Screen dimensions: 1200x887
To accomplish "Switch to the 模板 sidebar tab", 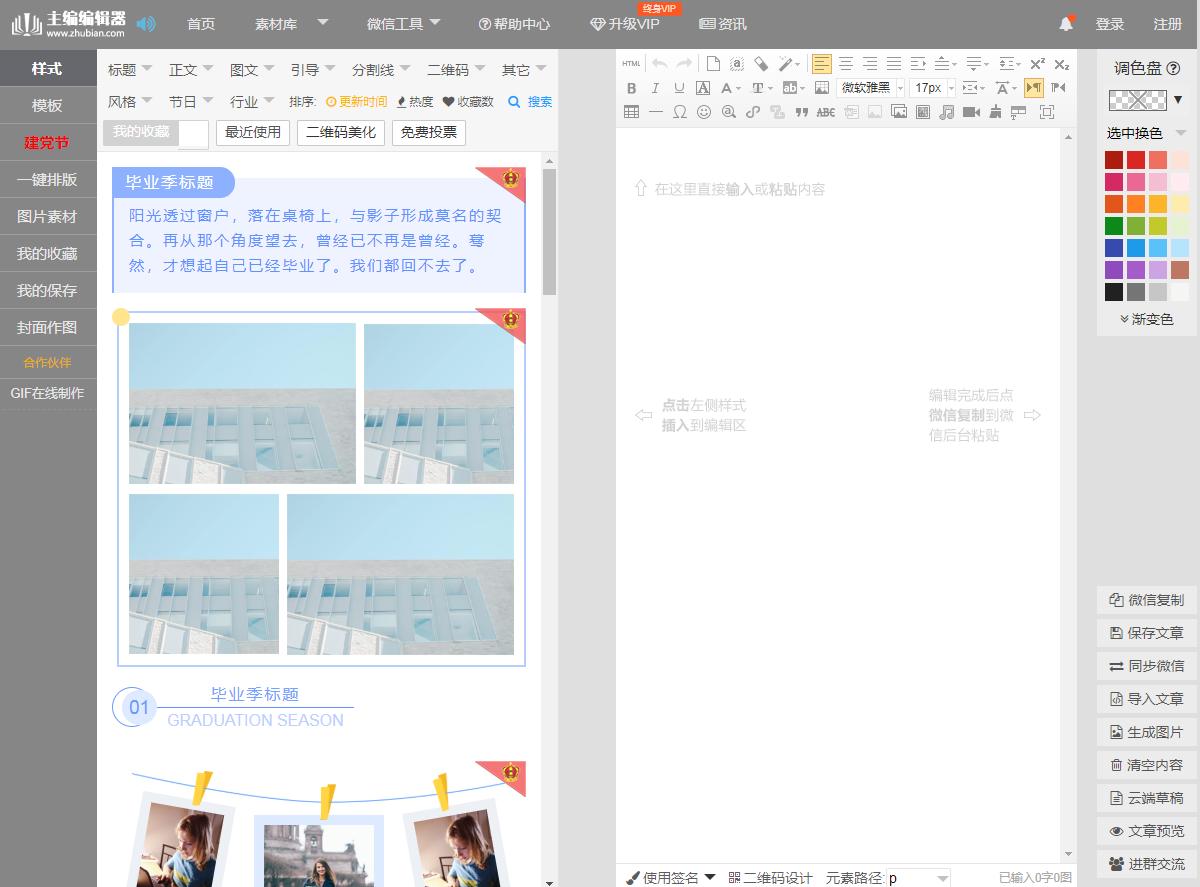I will pyautogui.click(x=48, y=105).
